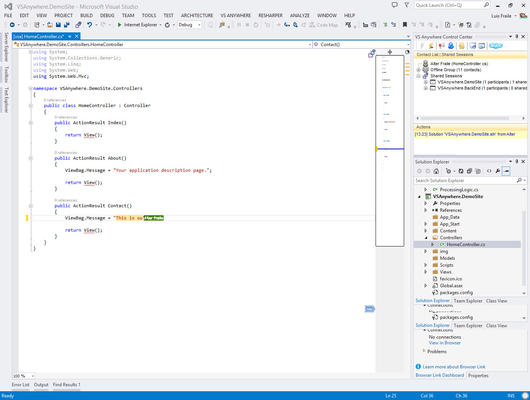
Task: Collapse the namespace outlining region in editor
Action: pos(30,88)
